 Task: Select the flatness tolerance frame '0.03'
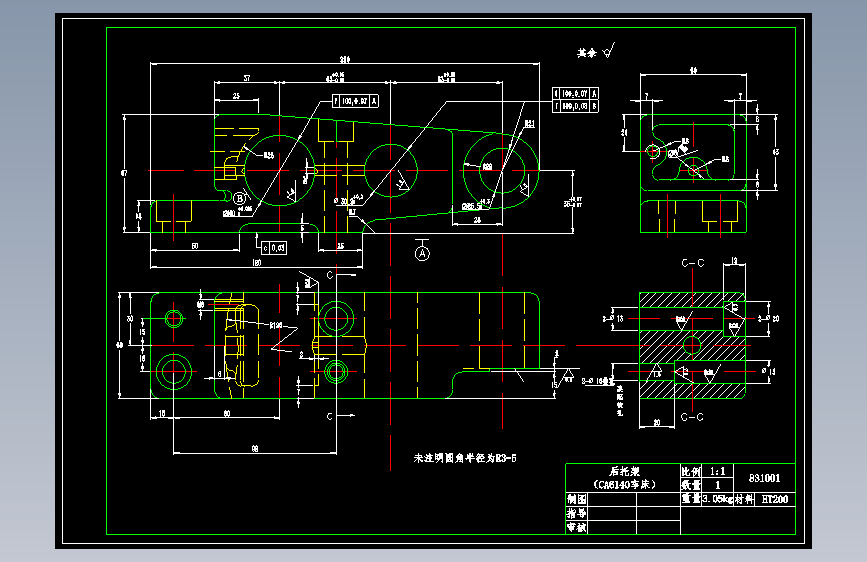click(274, 248)
